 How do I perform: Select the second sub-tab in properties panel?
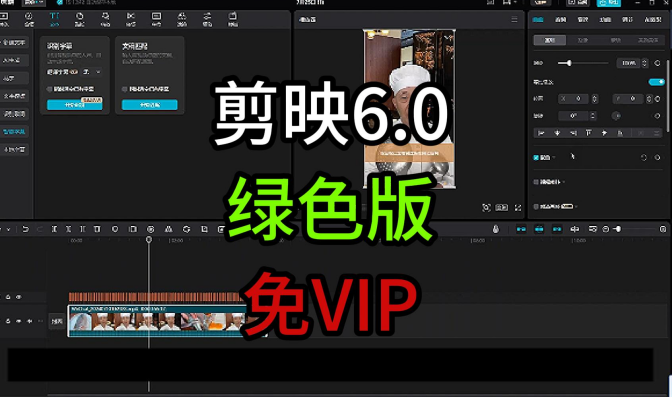(x=582, y=40)
